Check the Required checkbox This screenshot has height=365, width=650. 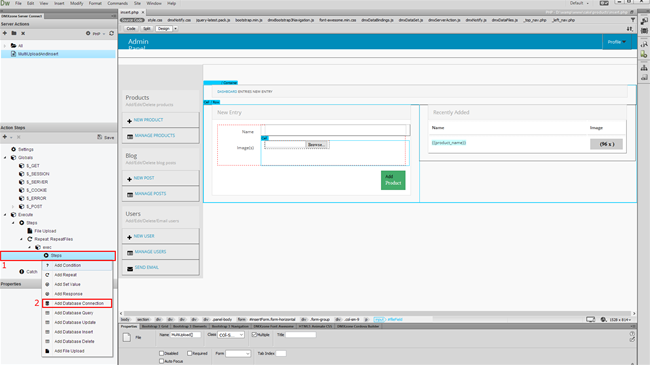coord(189,353)
